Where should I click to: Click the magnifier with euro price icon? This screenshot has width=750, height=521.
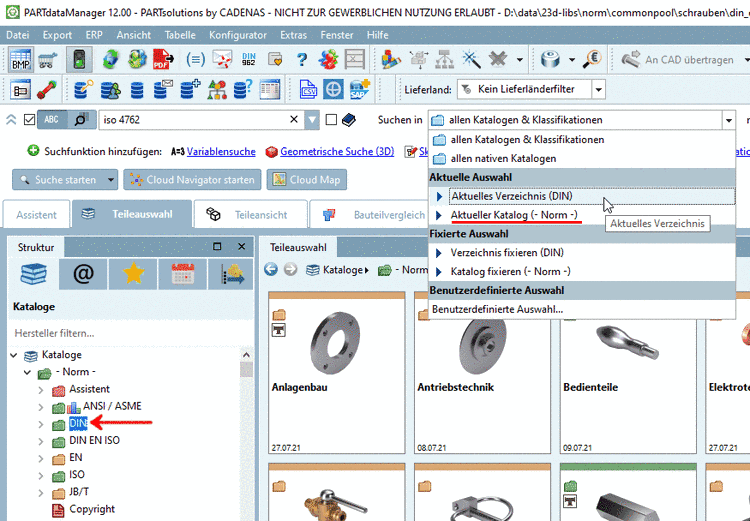pyautogui.click(x=593, y=60)
